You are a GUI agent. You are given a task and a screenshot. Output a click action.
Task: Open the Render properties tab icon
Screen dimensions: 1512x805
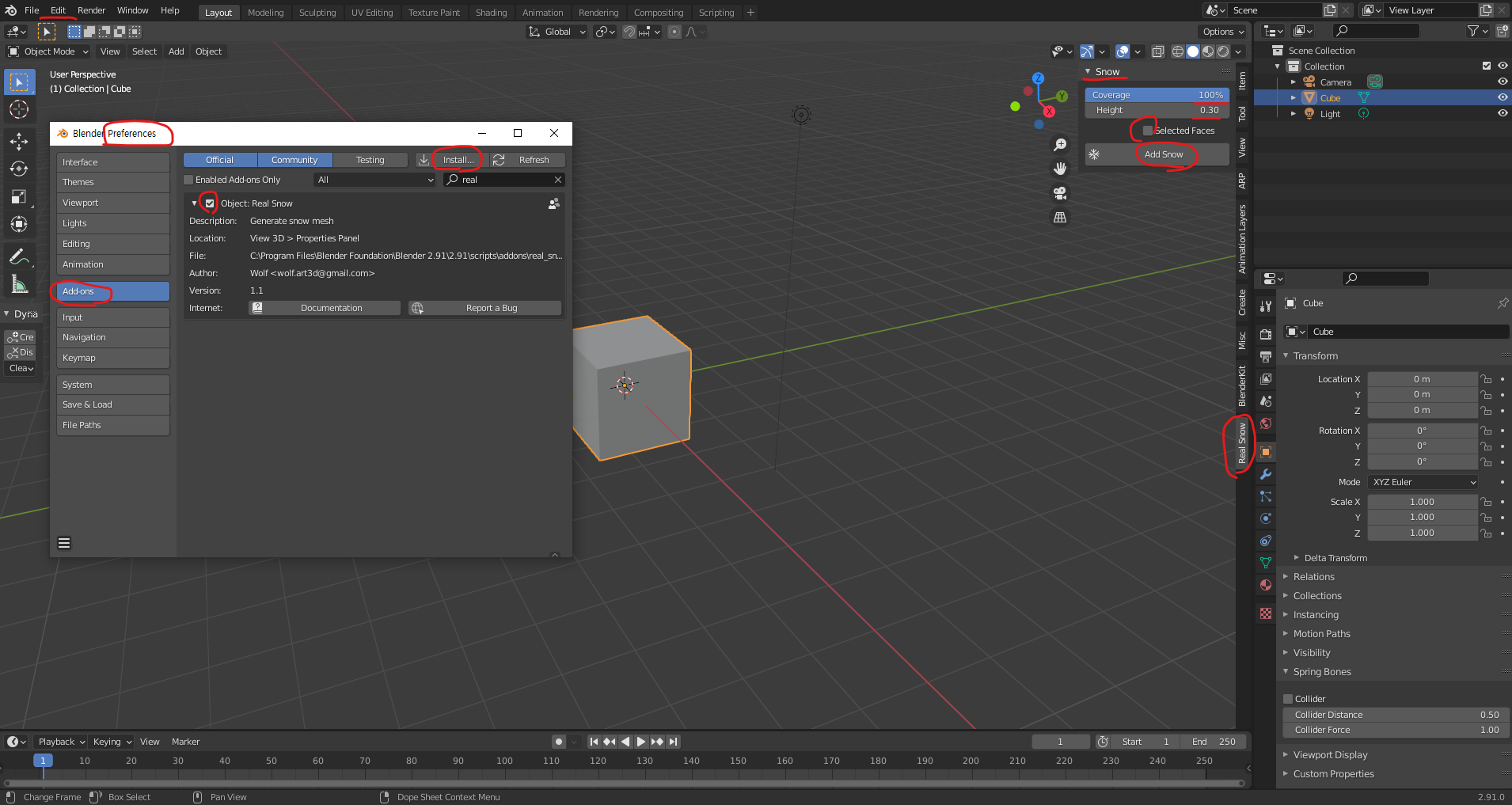pyautogui.click(x=1266, y=335)
